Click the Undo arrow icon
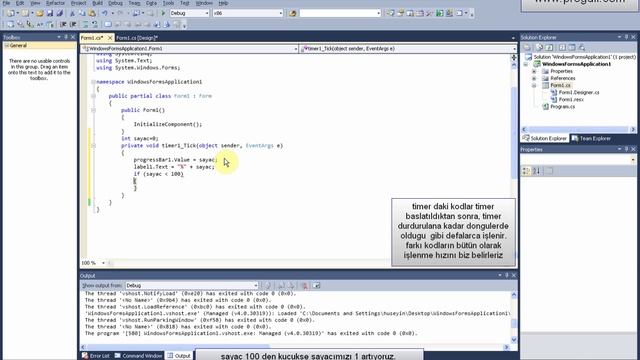 click(105, 13)
